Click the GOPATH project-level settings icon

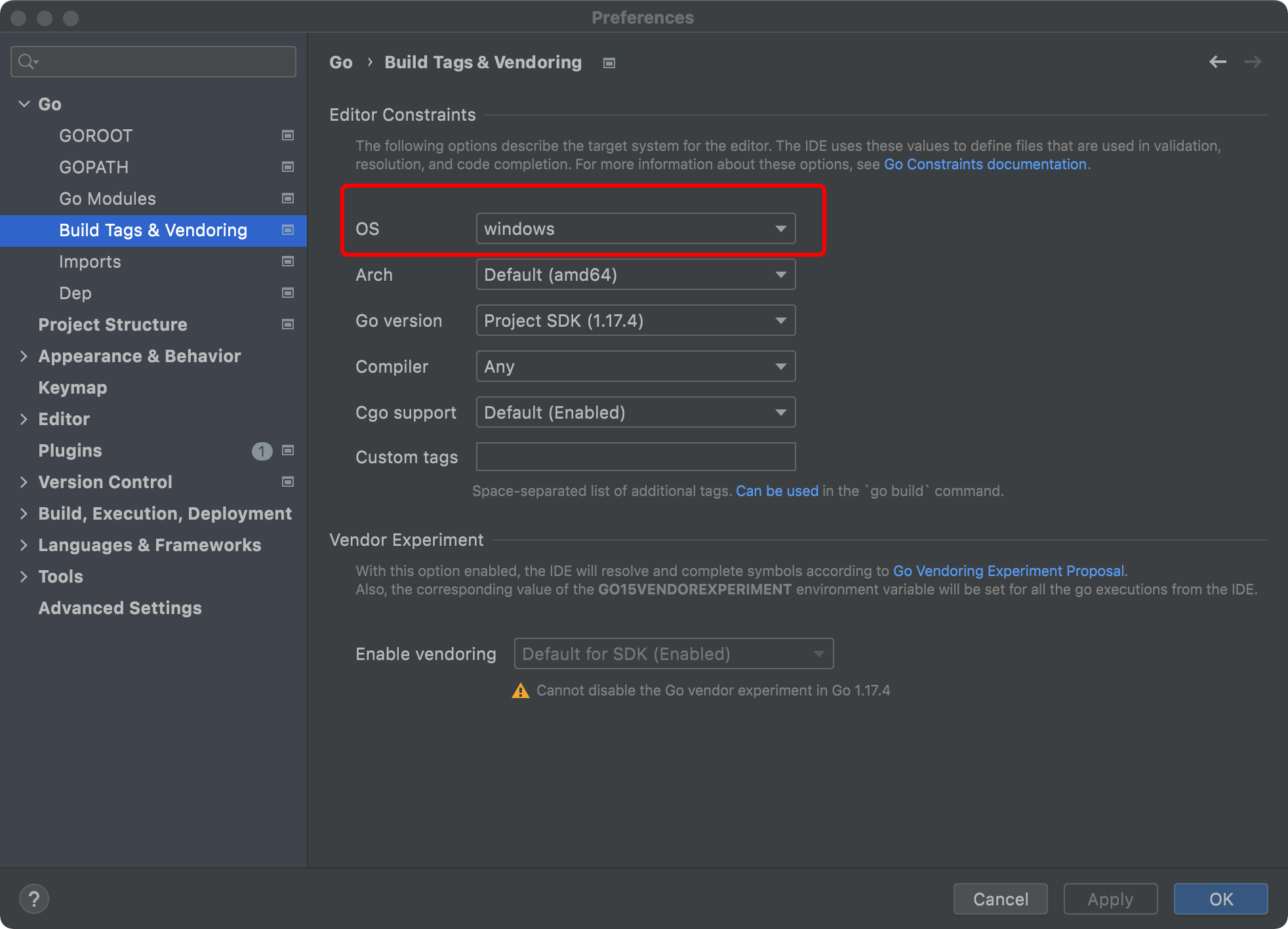tap(287, 167)
